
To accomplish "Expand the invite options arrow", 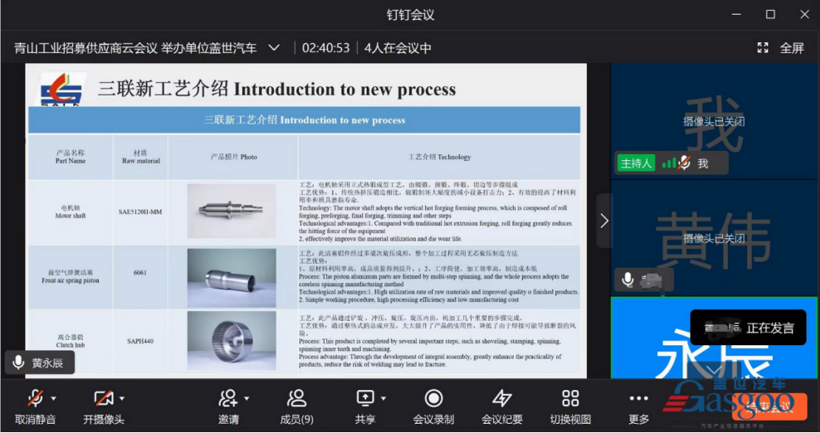I will [246, 398].
